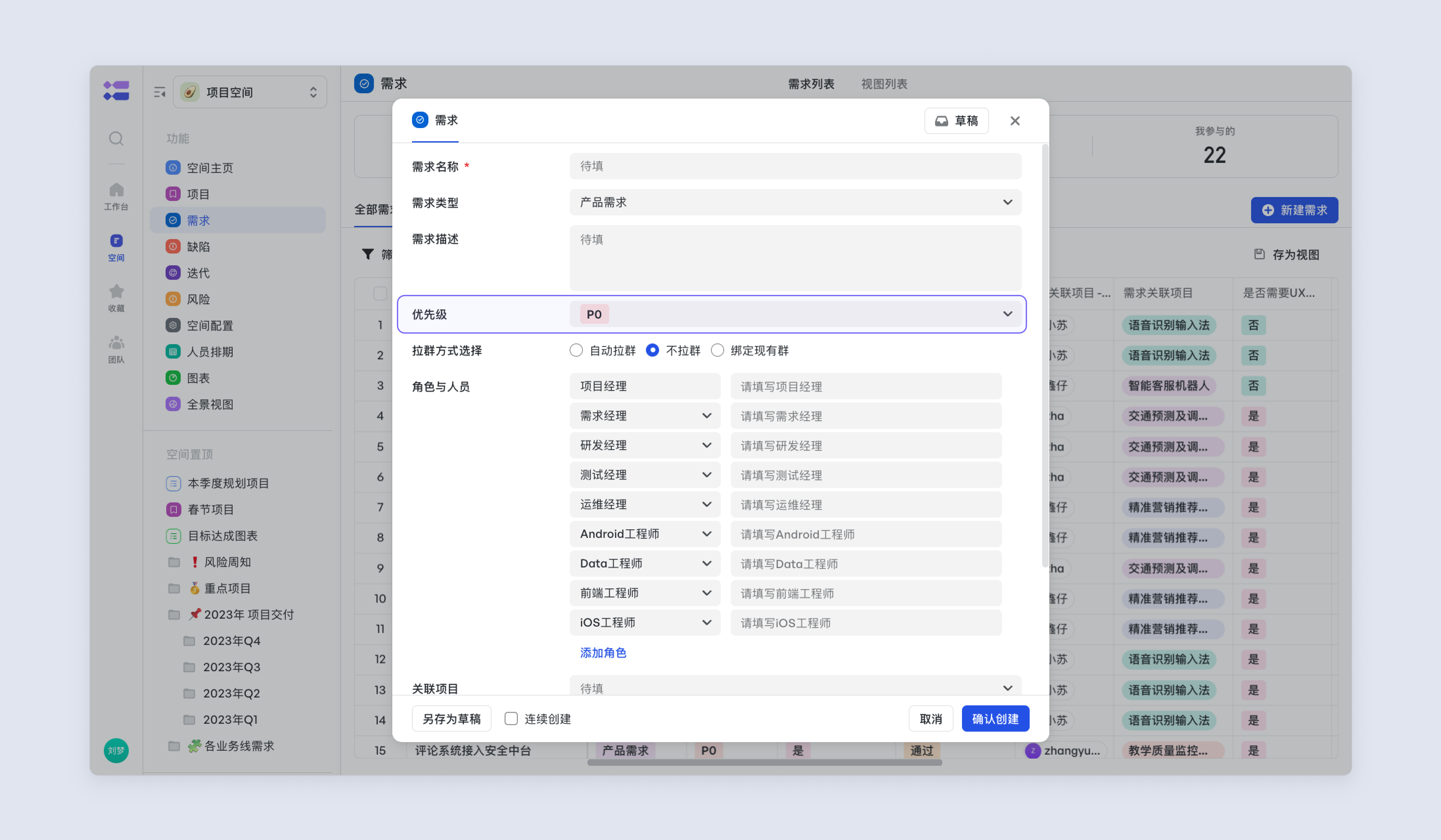Select 绑定现有群 radio option
Image resolution: width=1441 pixels, height=840 pixels.
pyautogui.click(x=717, y=350)
